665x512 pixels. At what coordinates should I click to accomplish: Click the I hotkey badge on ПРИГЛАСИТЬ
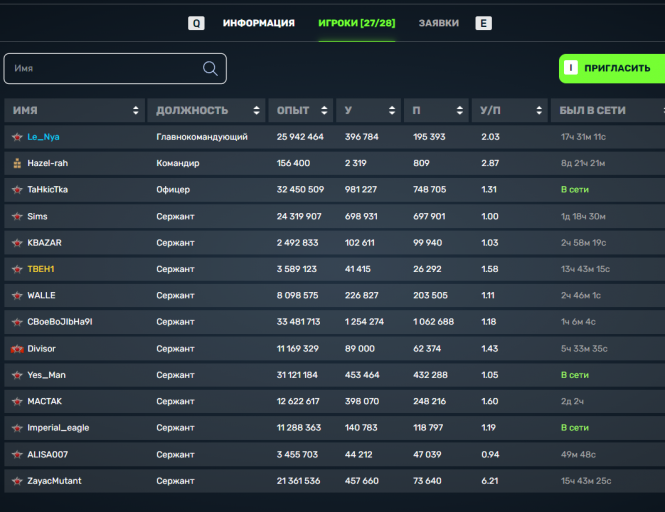coord(571,68)
